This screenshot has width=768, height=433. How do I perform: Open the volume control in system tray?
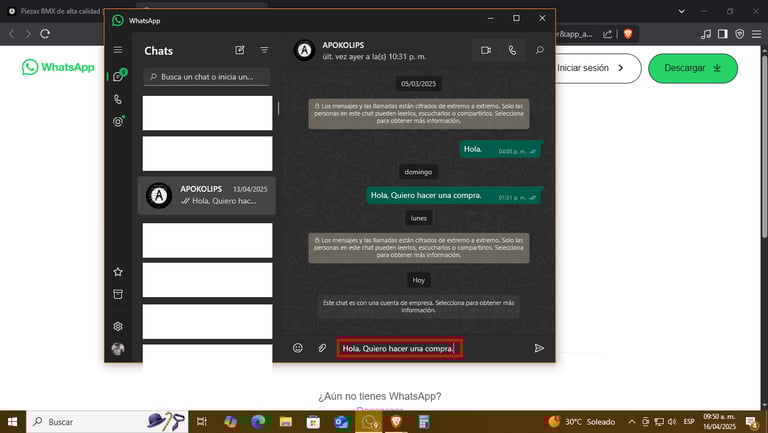click(672, 422)
